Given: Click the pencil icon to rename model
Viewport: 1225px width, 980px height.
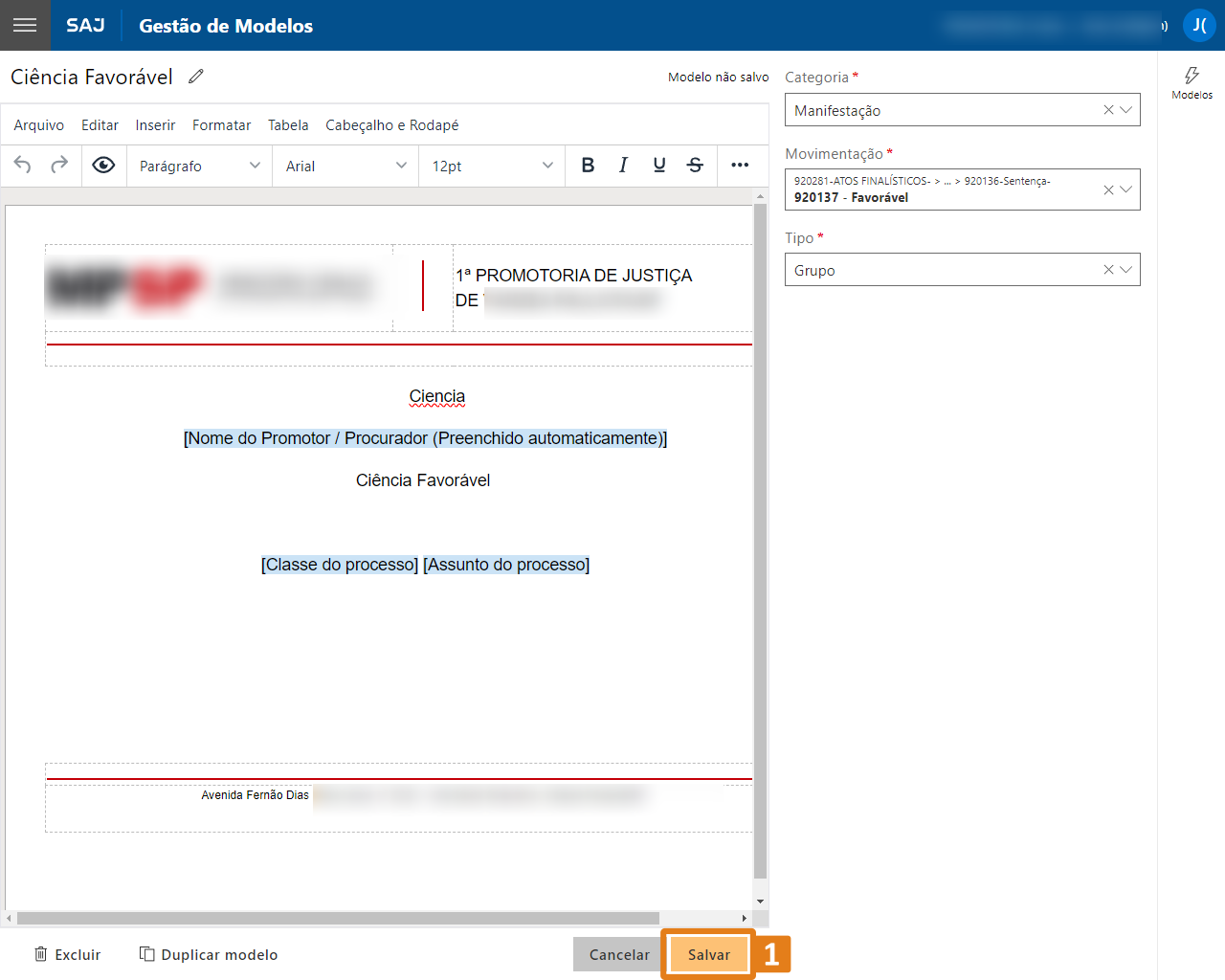Looking at the screenshot, I should click(x=196, y=77).
